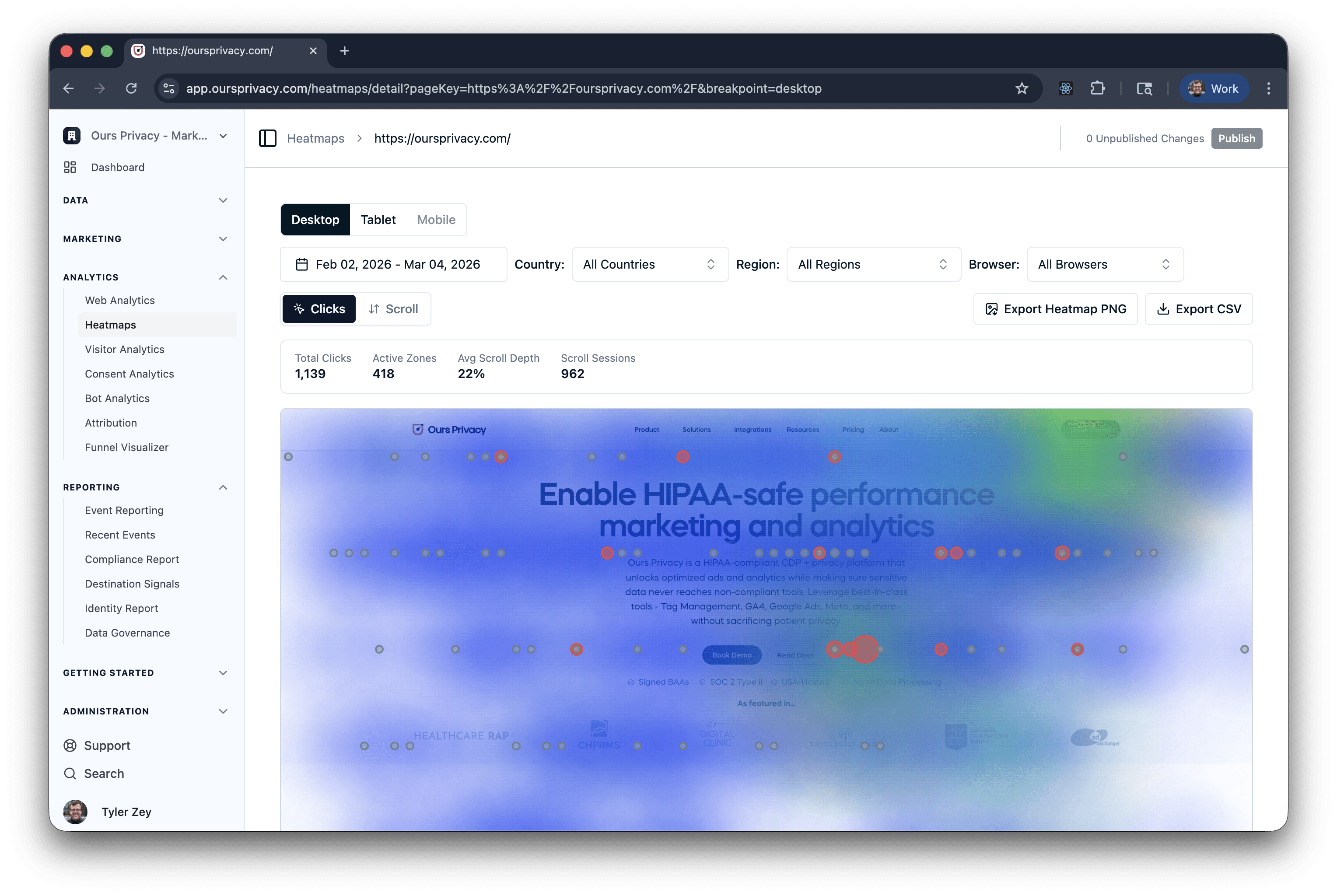This screenshot has height=896, width=1337.
Task: Open the All Countries dropdown
Action: pos(650,265)
